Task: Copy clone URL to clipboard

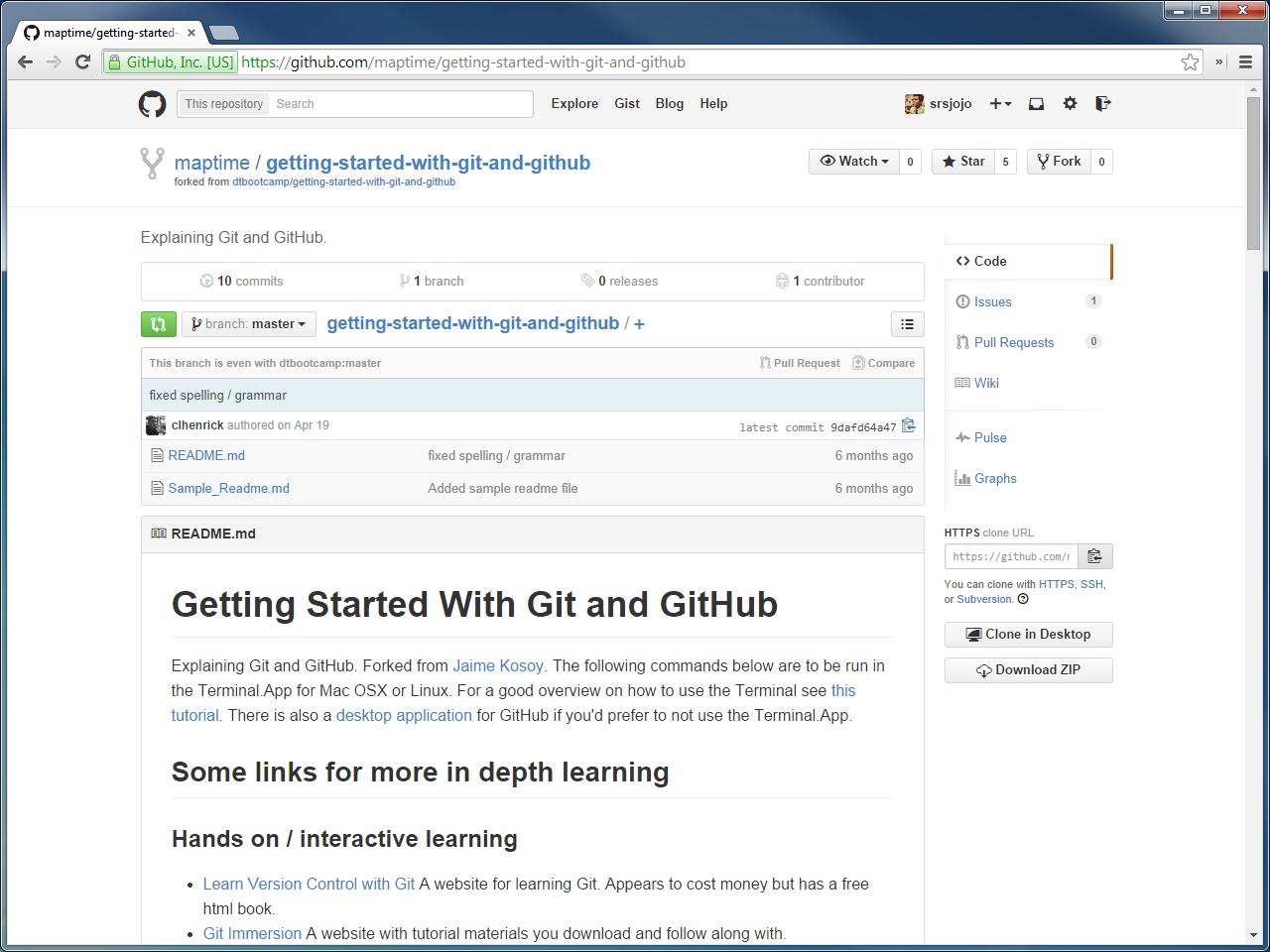Action: tap(1094, 556)
